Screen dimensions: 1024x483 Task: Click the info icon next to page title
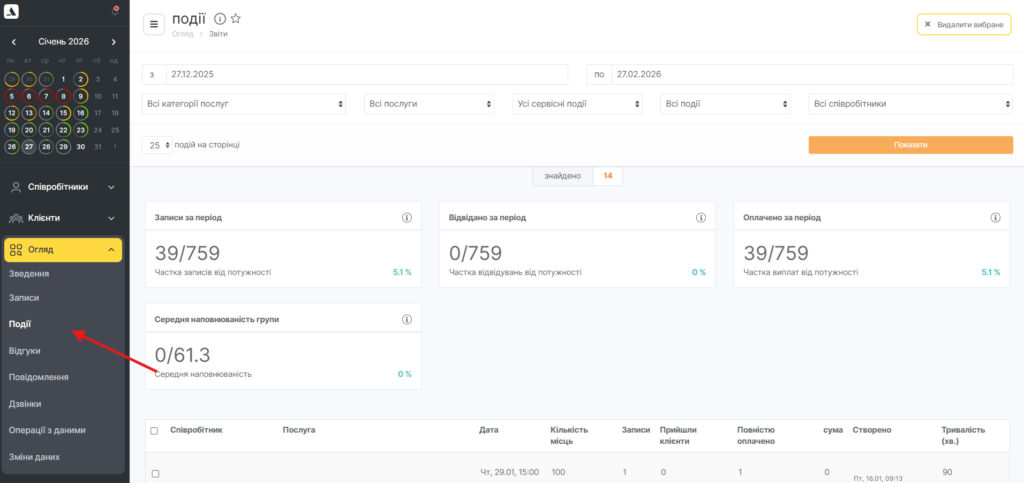pyautogui.click(x=220, y=19)
